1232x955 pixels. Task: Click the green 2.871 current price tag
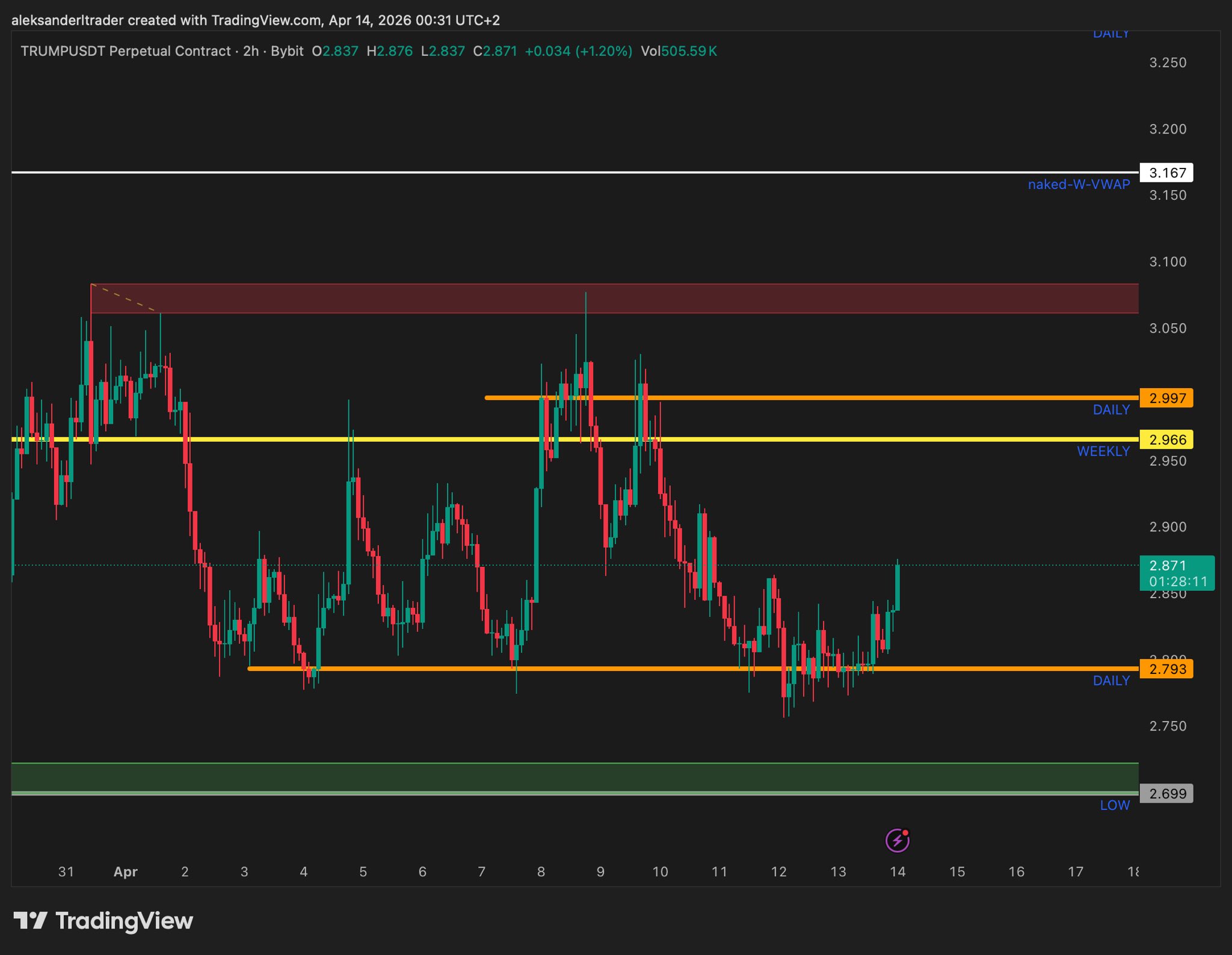coord(1177,573)
